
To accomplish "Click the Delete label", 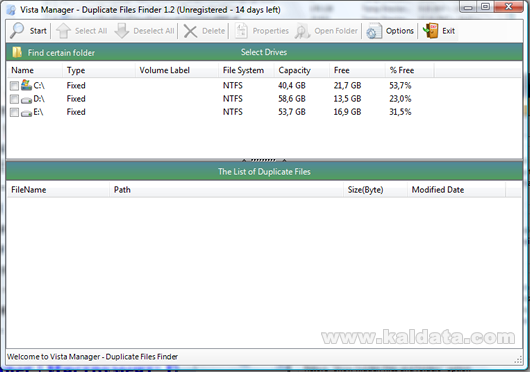I will coord(213,31).
